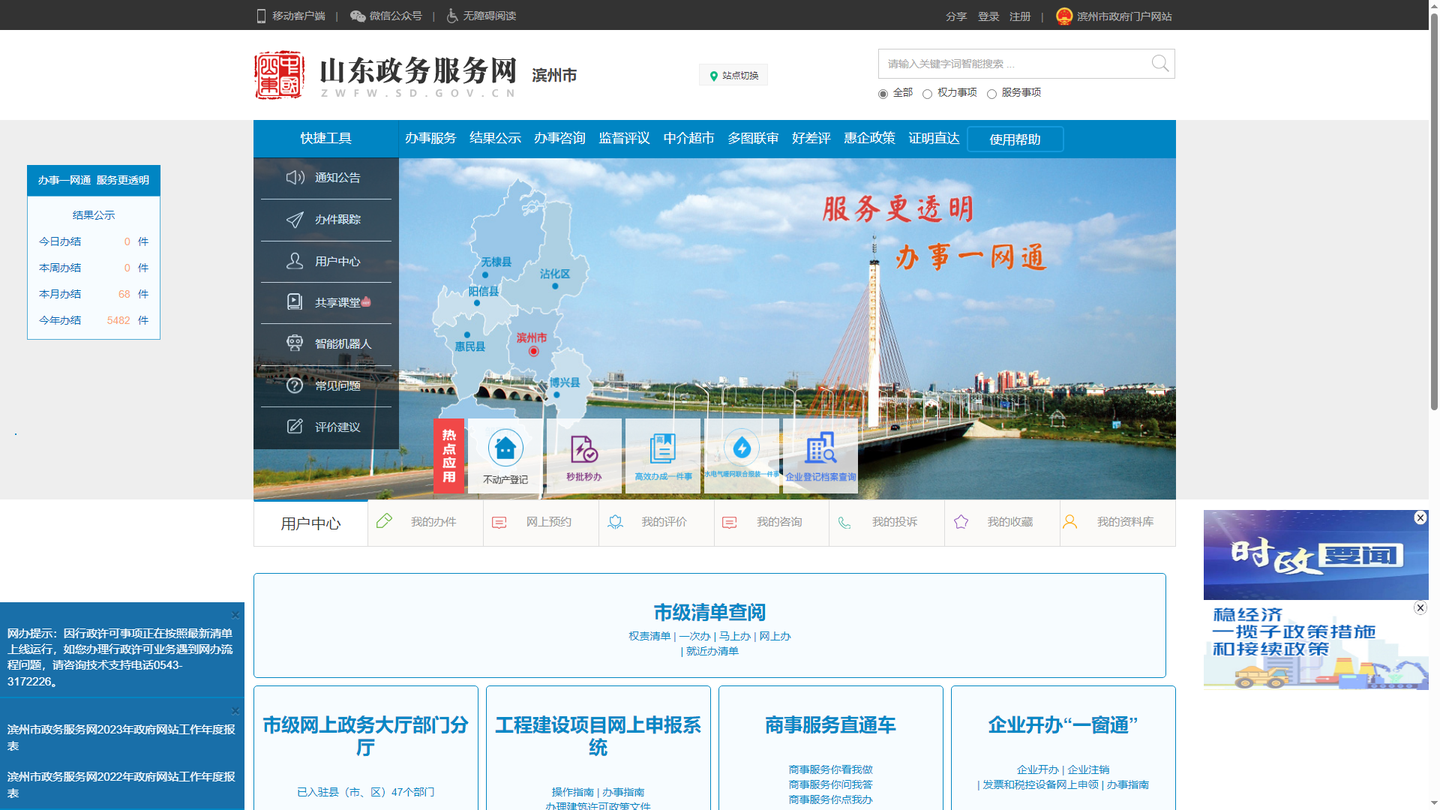Open the 用户中心 person icon in sidebar
1440x810 pixels.
pyautogui.click(x=295, y=261)
